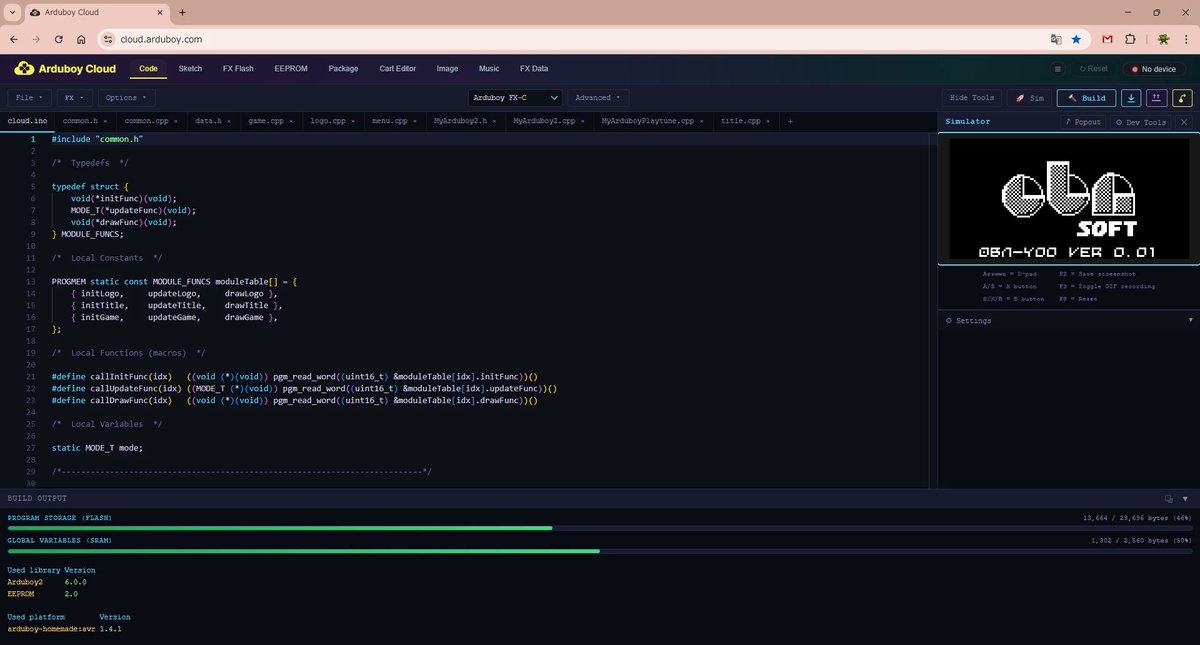Click the copy build output icon

click(1168, 498)
